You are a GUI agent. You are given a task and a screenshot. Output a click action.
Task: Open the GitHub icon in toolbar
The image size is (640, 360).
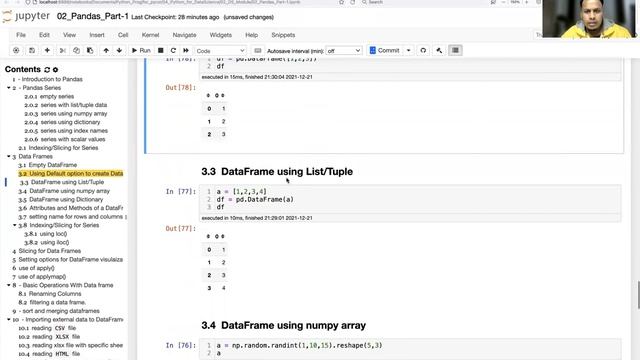click(x=423, y=51)
